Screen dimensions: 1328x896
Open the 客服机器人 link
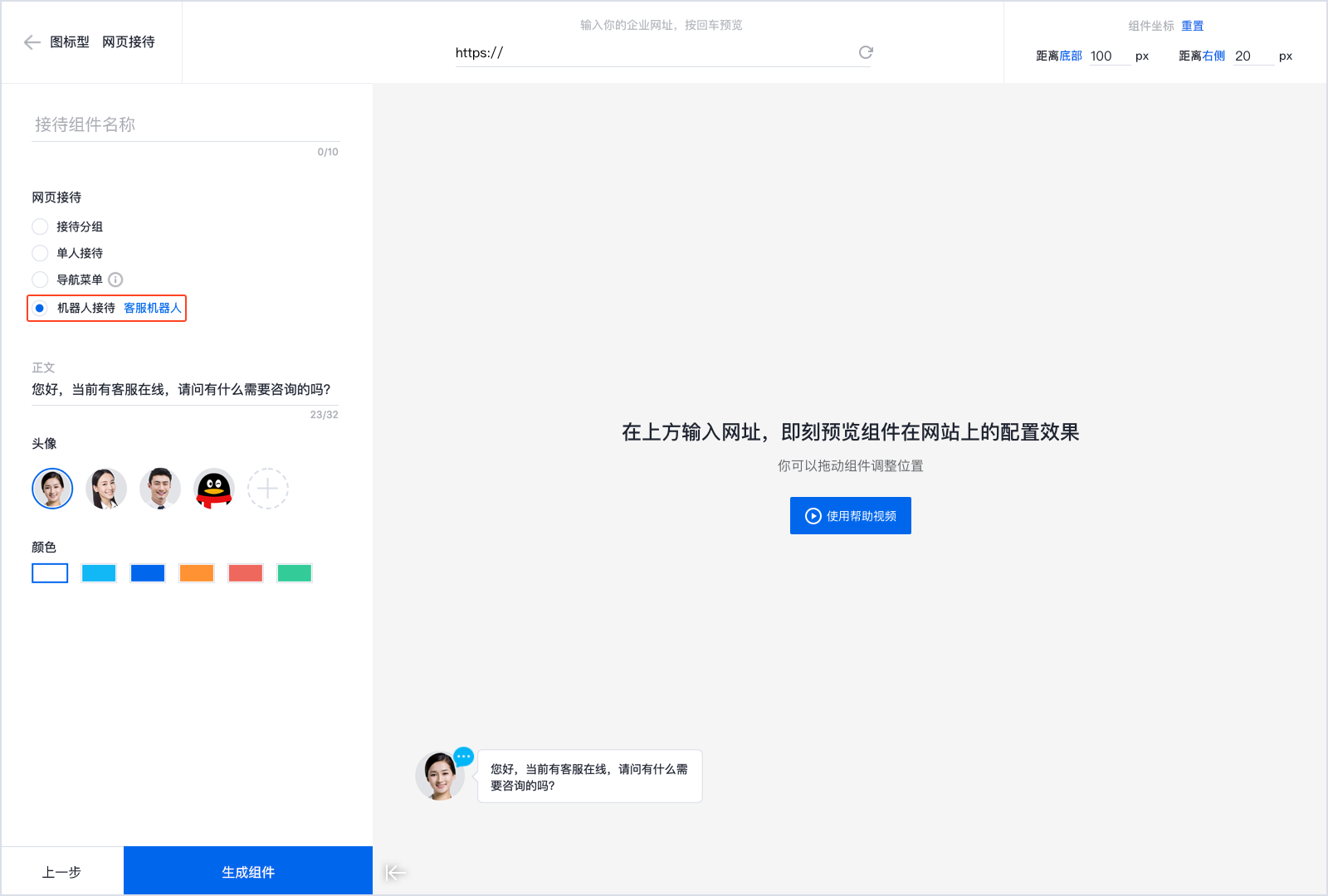(x=152, y=308)
